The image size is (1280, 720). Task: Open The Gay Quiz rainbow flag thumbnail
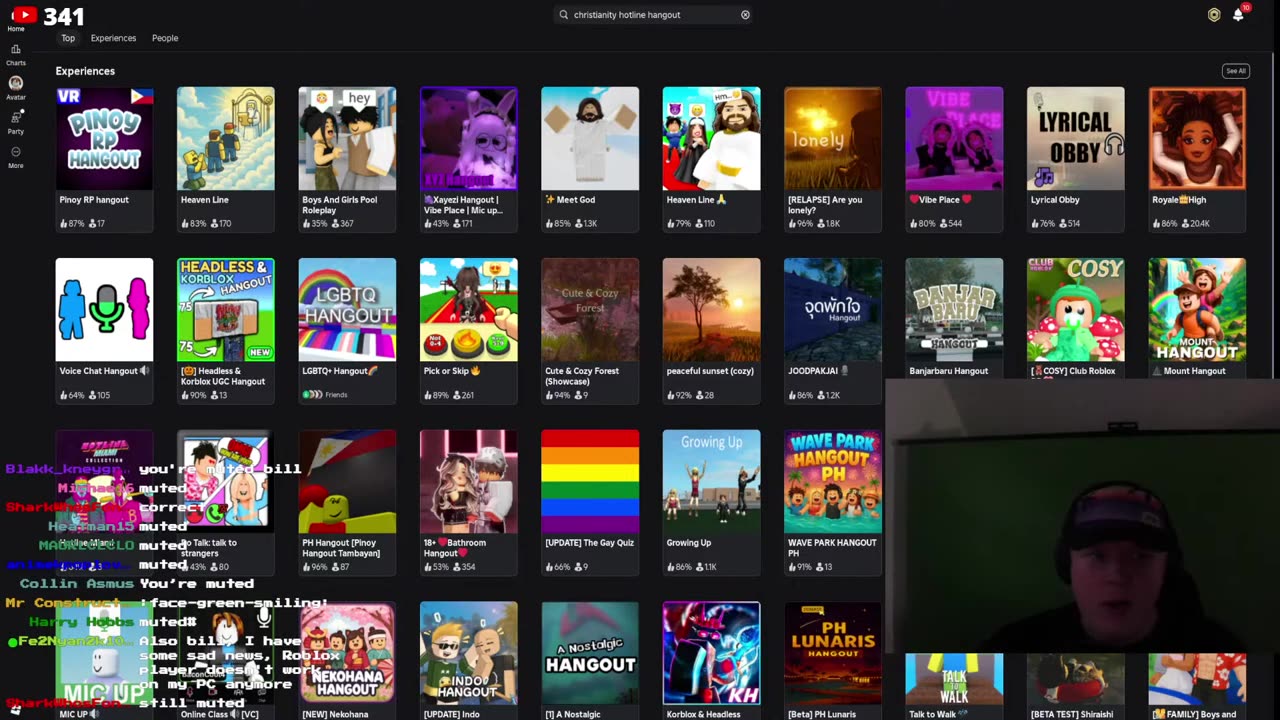point(590,482)
